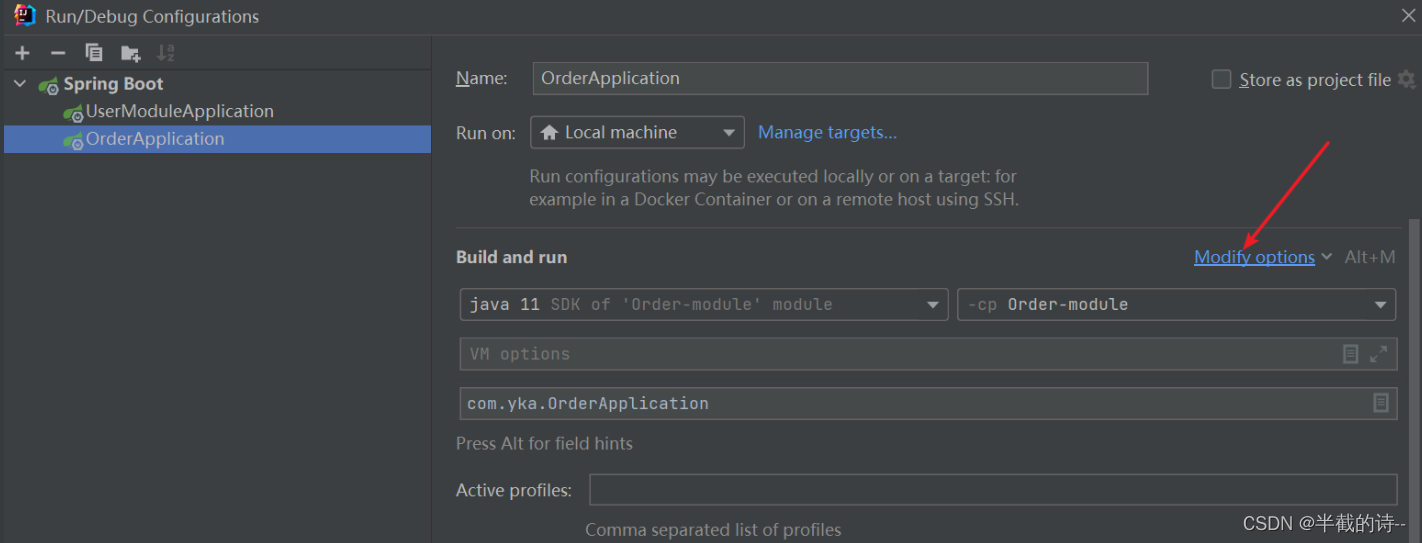
Task: Open the Store as project file gear settings
Action: coord(1406,80)
